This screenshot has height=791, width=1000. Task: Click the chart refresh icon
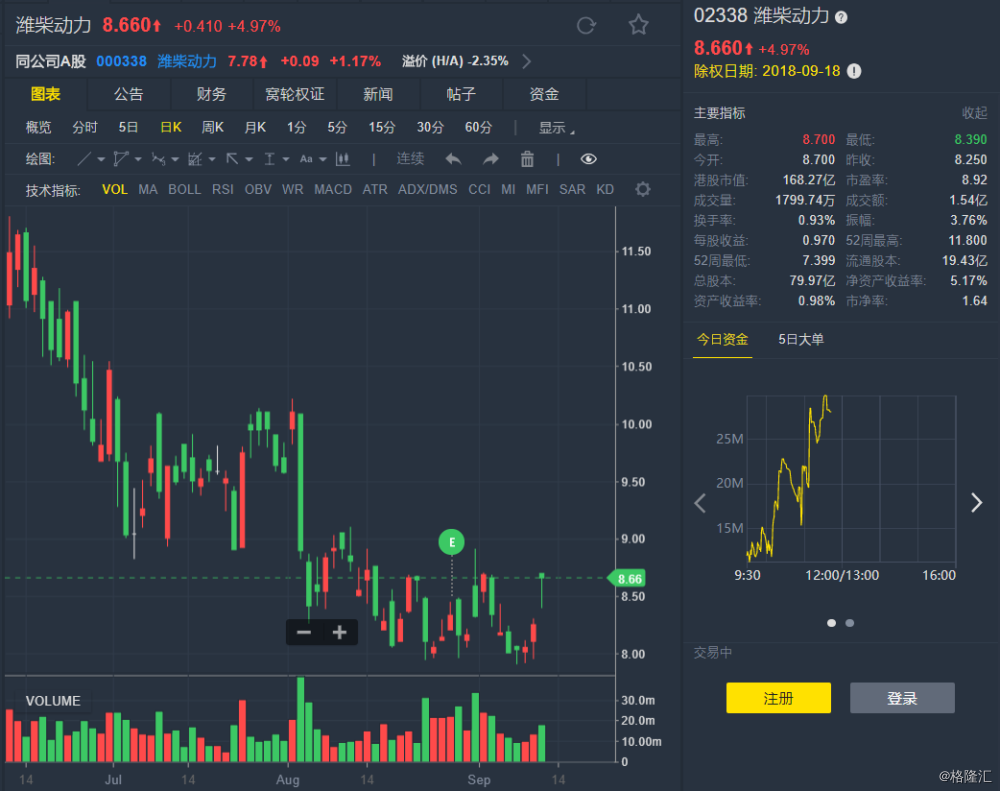(586, 25)
